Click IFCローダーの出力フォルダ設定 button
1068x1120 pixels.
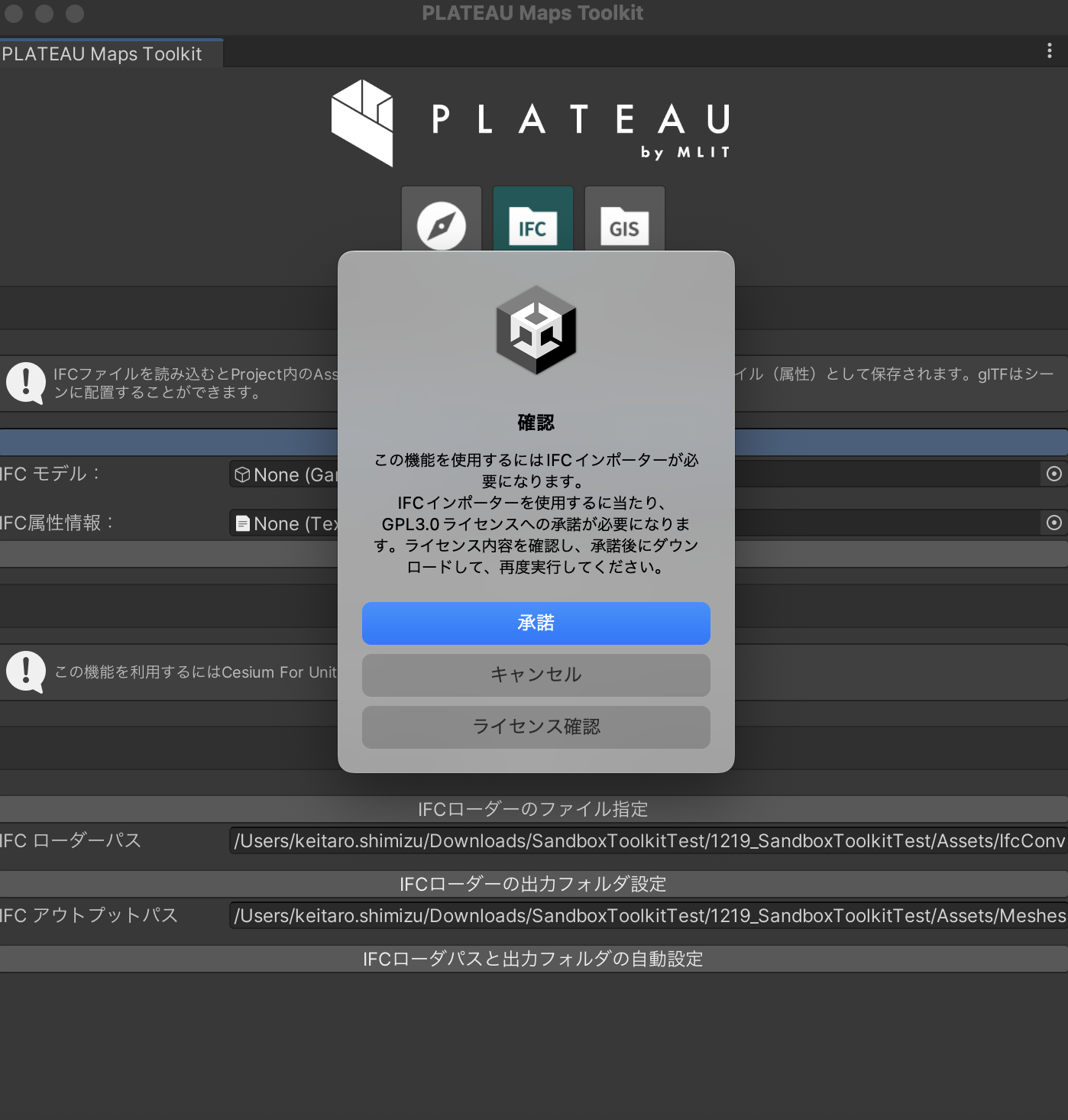pos(533,884)
